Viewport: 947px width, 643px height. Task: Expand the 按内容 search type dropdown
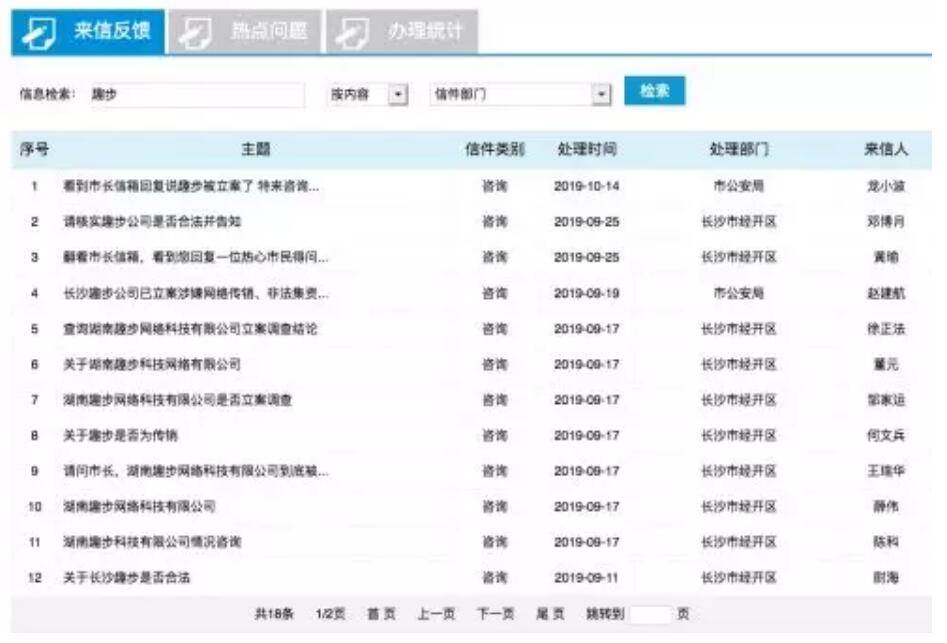398,94
